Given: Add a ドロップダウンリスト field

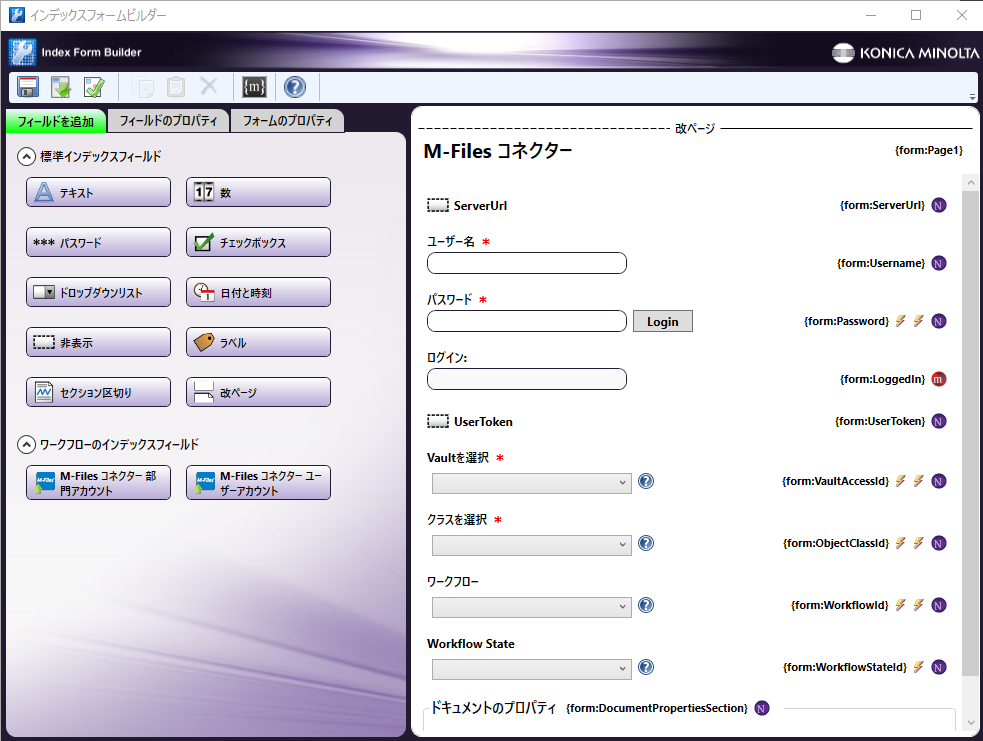Looking at the screenshot, I should pos(98,292).
